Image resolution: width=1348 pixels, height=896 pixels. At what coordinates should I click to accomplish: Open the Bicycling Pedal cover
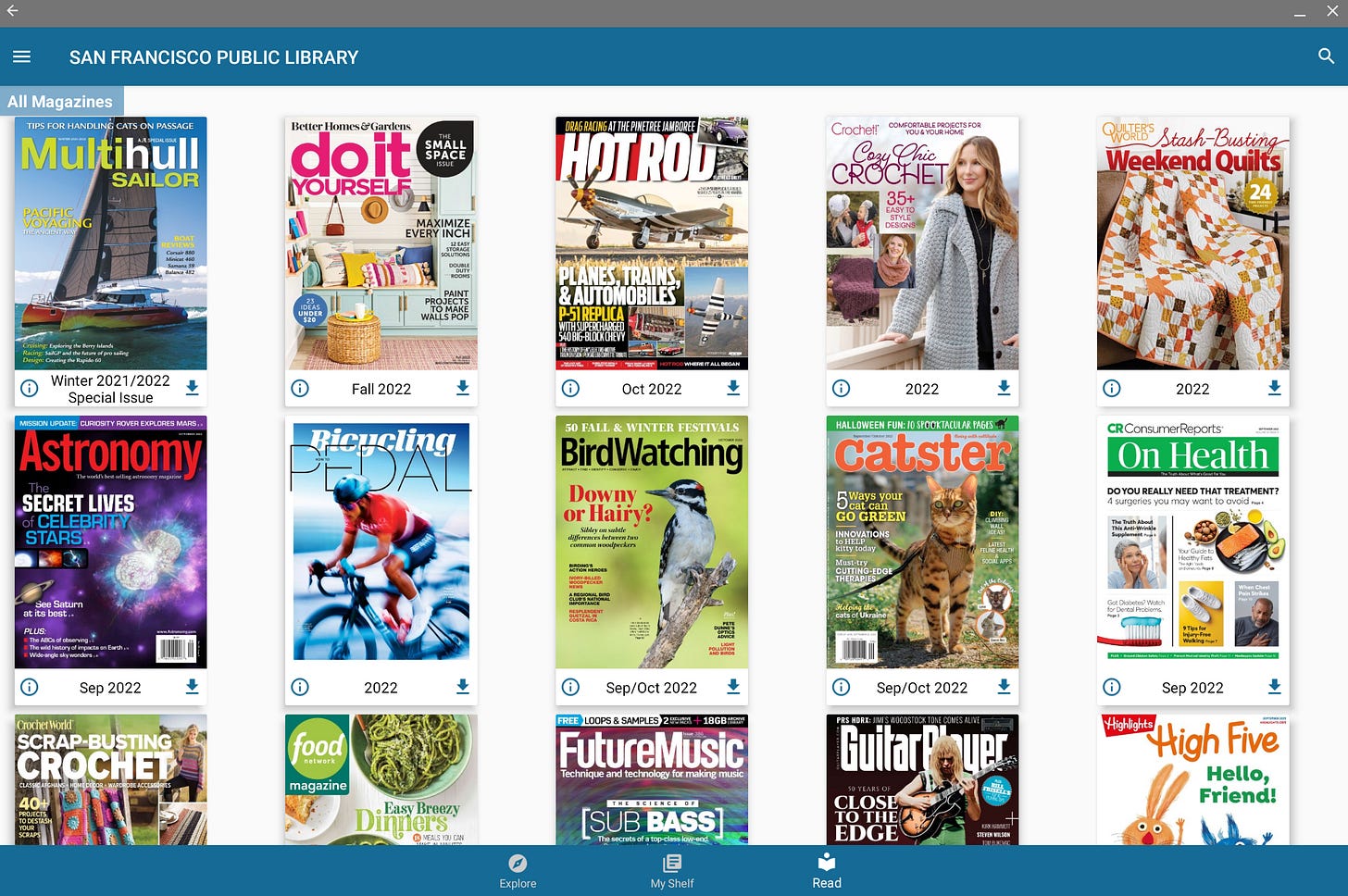click(x=381, y=542)
